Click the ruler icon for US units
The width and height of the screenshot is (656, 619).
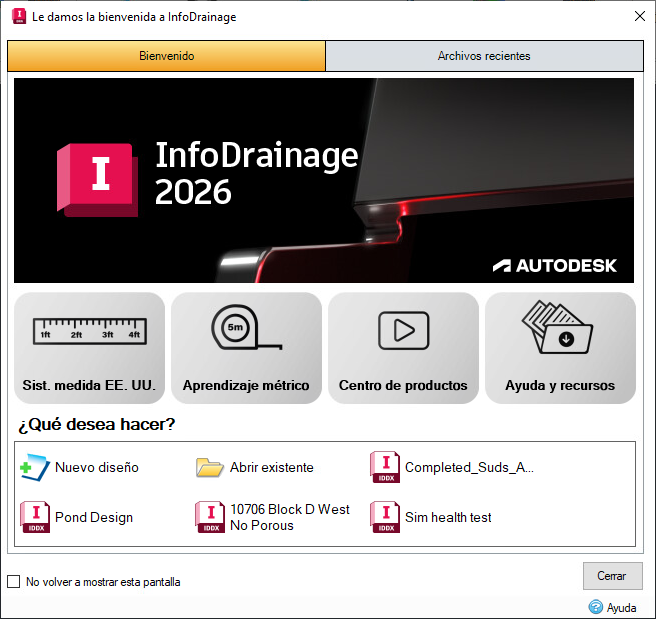pyautogui.click(x=90, y=331)
